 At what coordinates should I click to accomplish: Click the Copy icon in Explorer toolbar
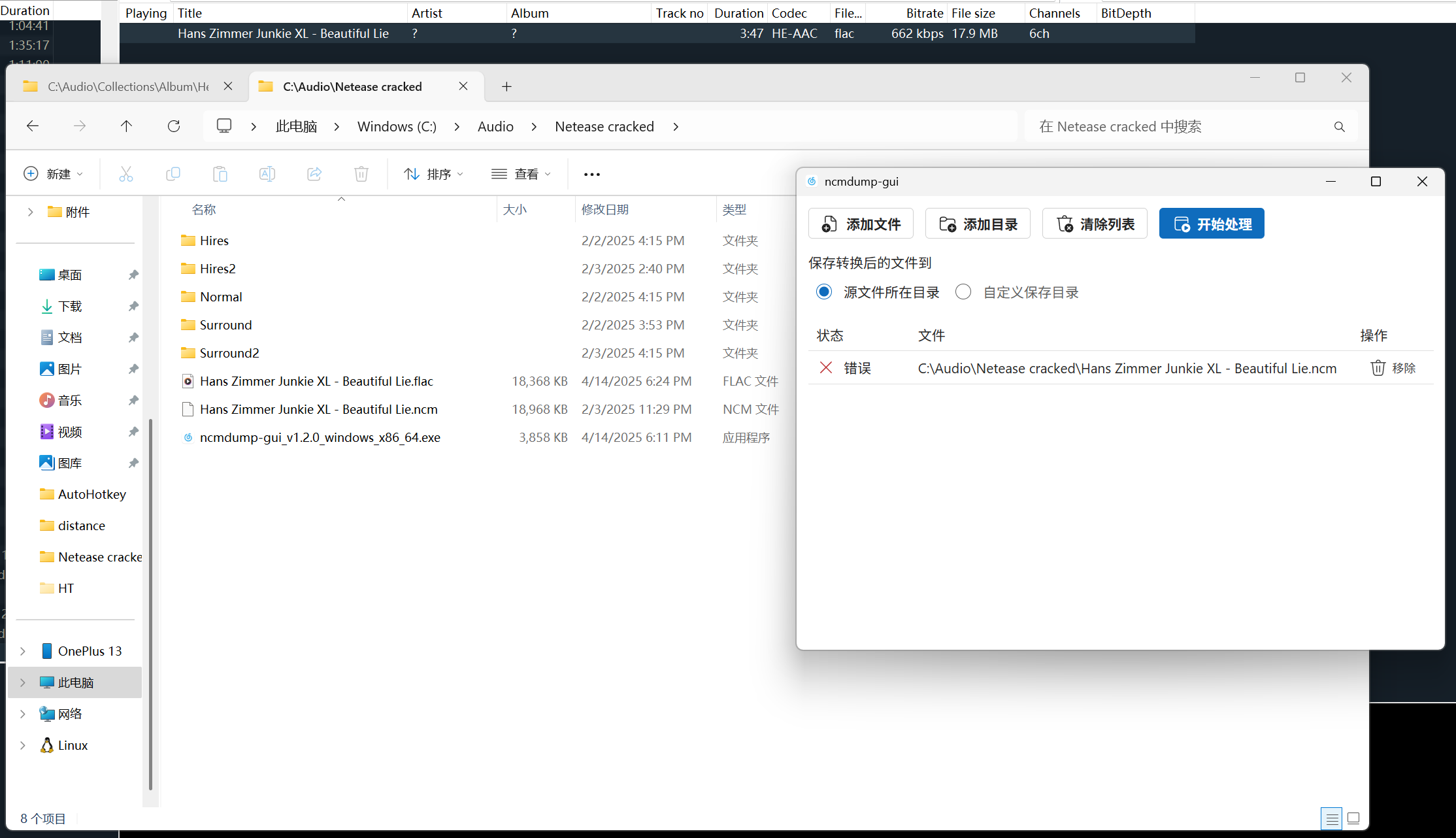point(173,174)
